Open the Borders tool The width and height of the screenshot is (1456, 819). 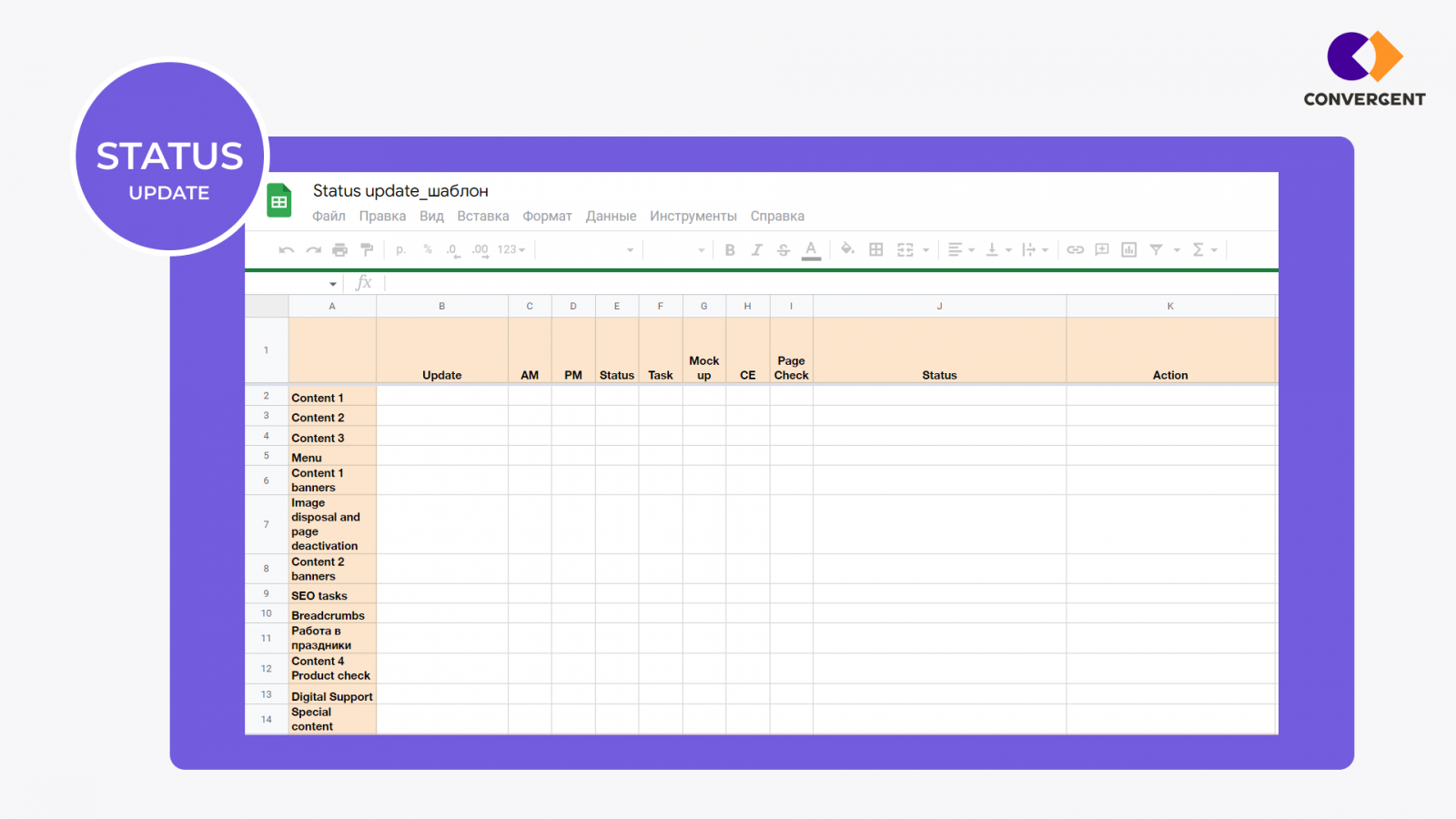pyautogui.click(x=875, y=250)
